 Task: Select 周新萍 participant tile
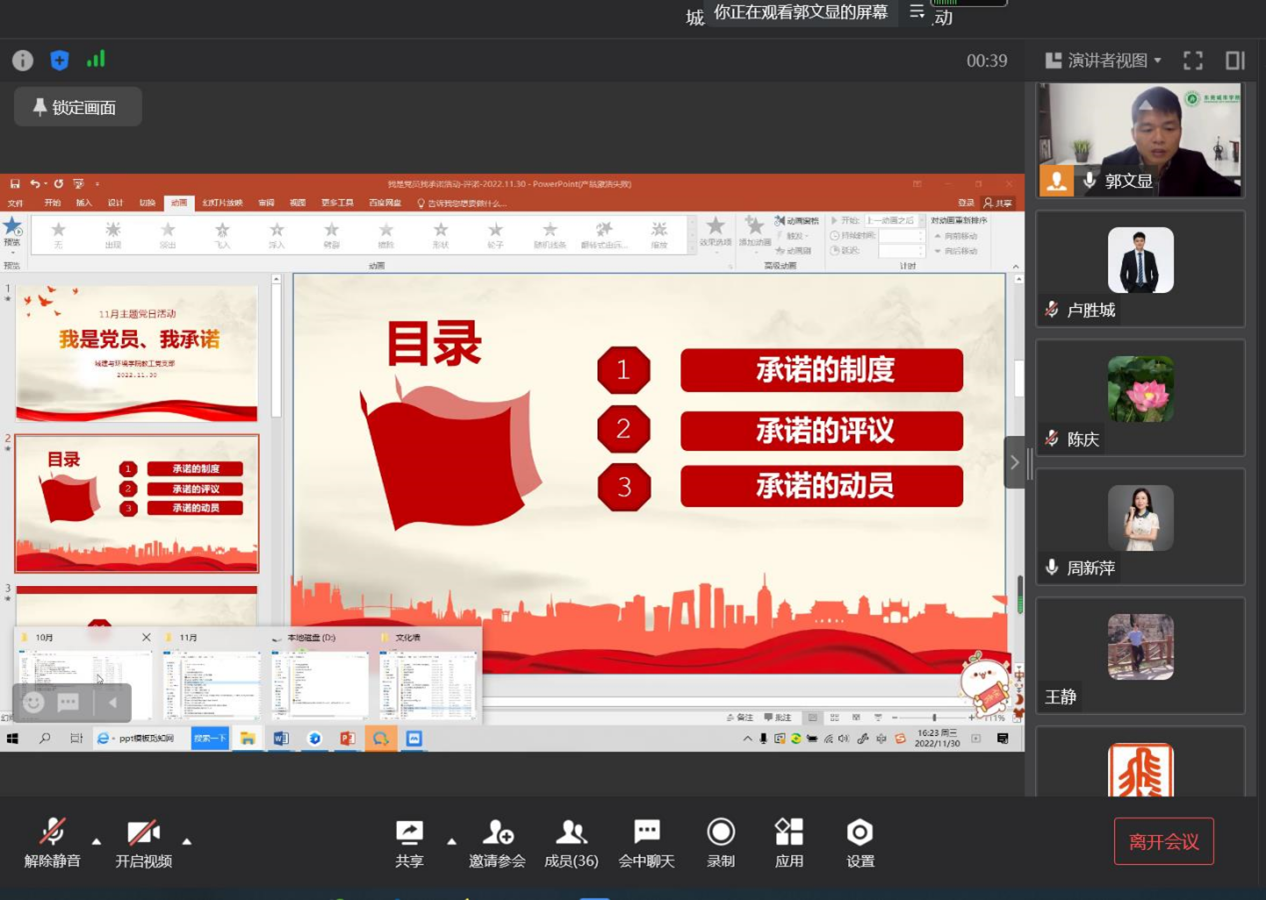tap(1140, 526)
